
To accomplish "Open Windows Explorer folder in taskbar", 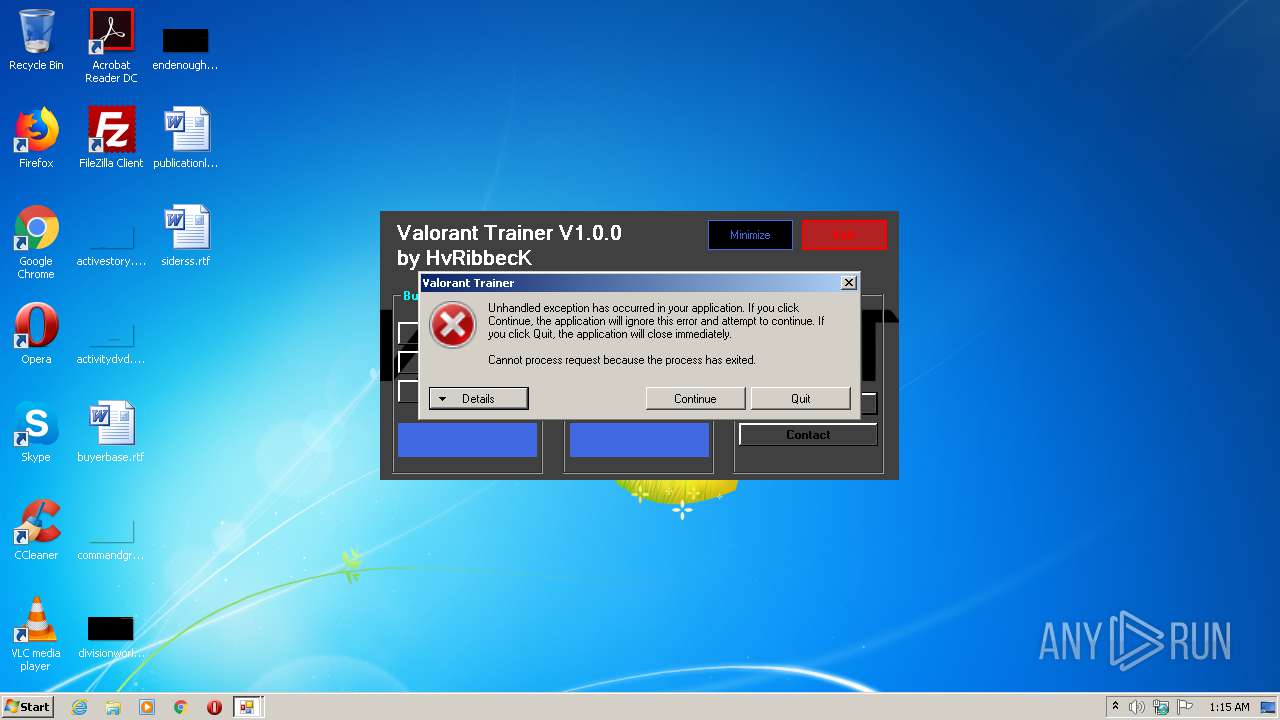I will coord(113,707).
